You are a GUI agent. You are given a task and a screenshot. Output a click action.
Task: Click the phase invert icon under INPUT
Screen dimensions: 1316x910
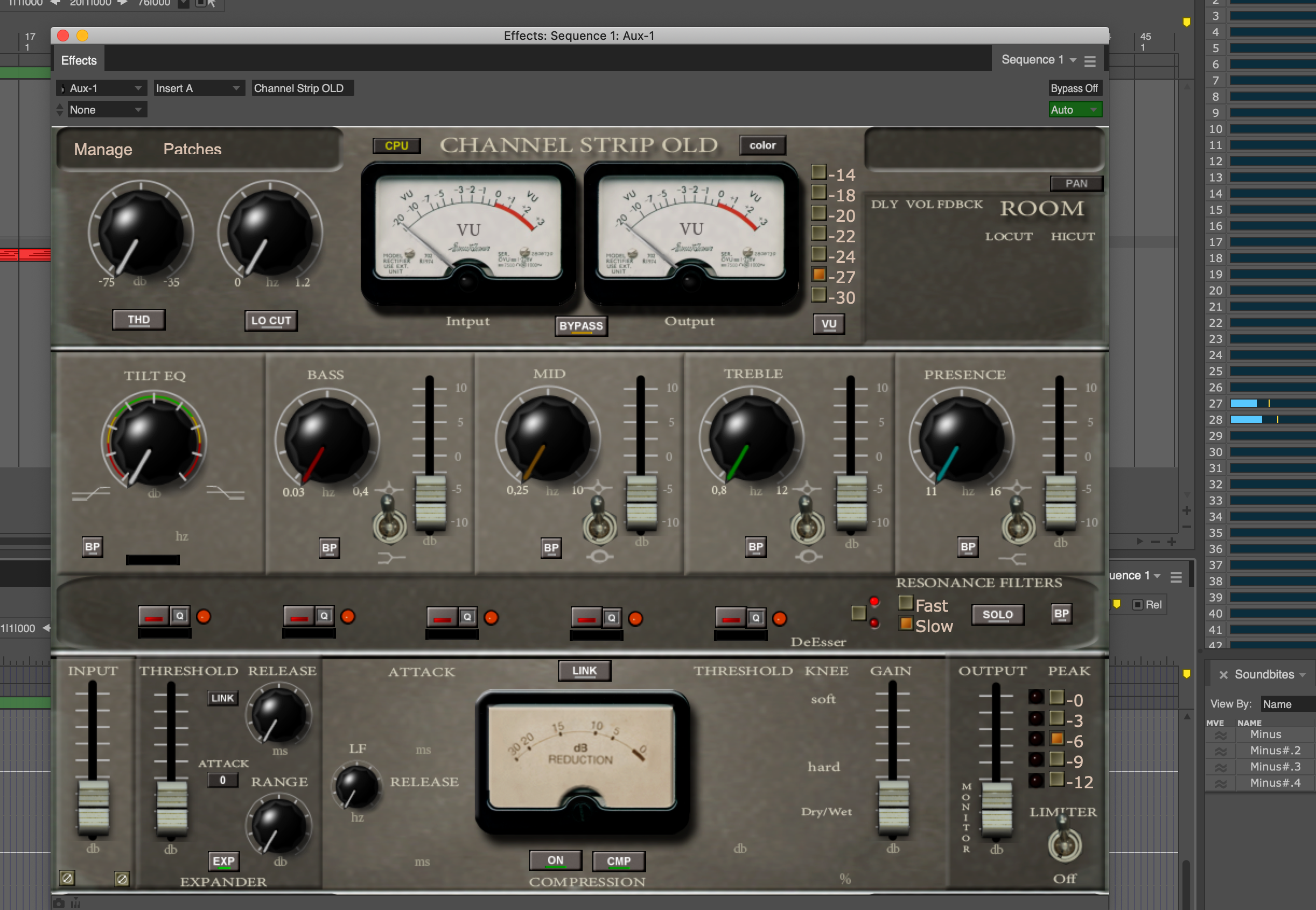(67, 878)
